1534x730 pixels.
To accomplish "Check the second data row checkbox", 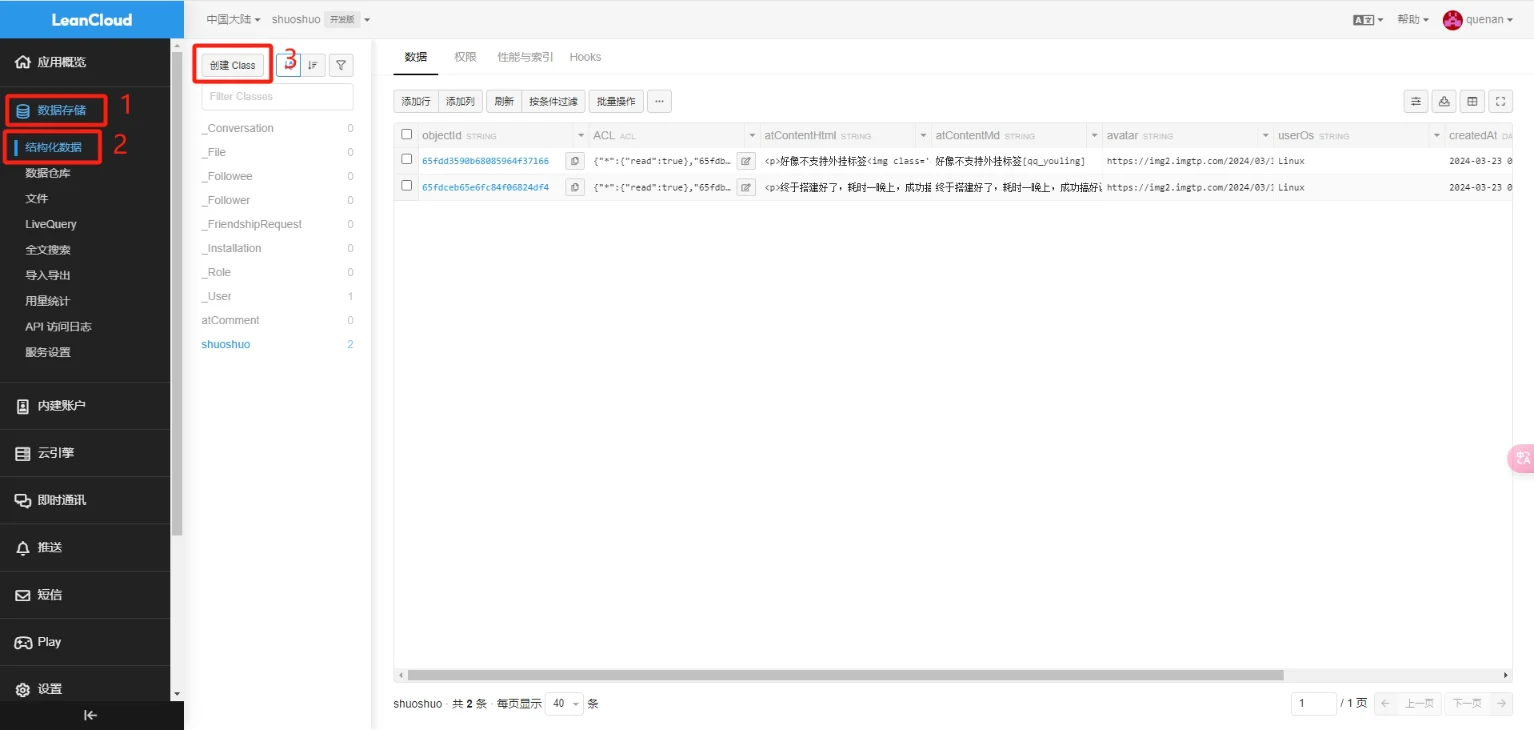I will click(407, 186).
